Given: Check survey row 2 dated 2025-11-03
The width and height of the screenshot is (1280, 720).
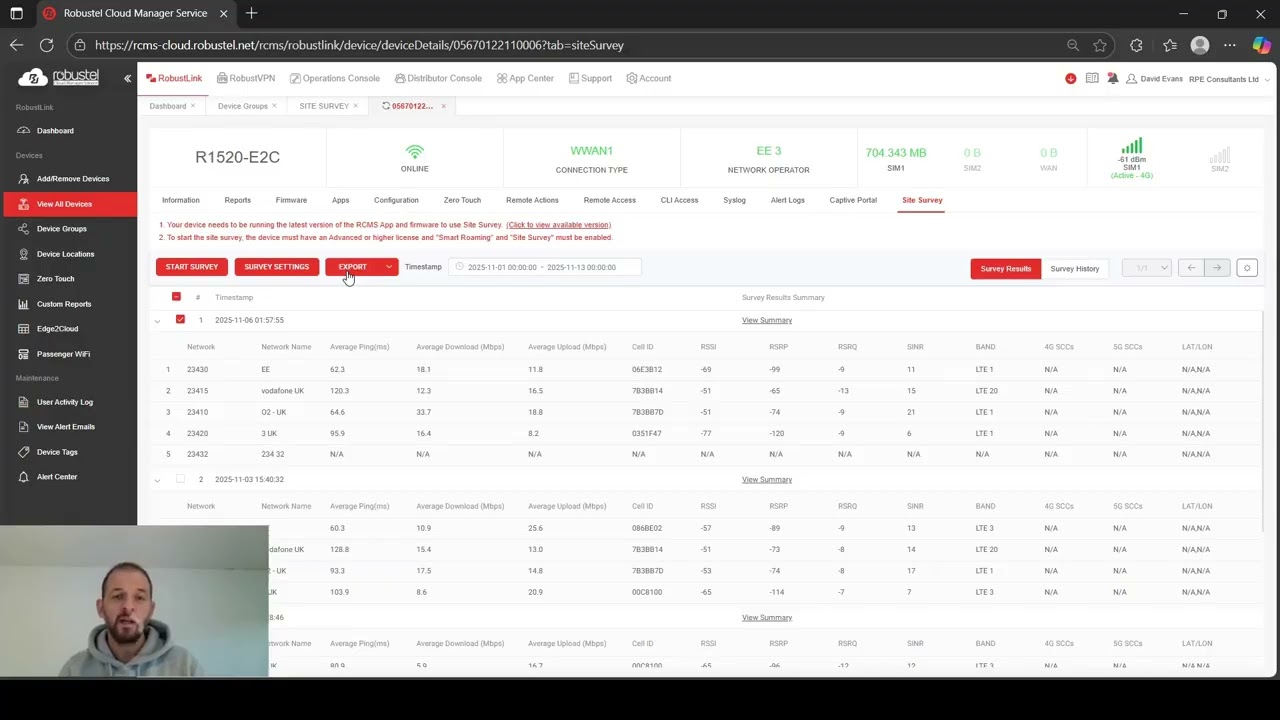Looking at the screenshot, I should point(180,479).
